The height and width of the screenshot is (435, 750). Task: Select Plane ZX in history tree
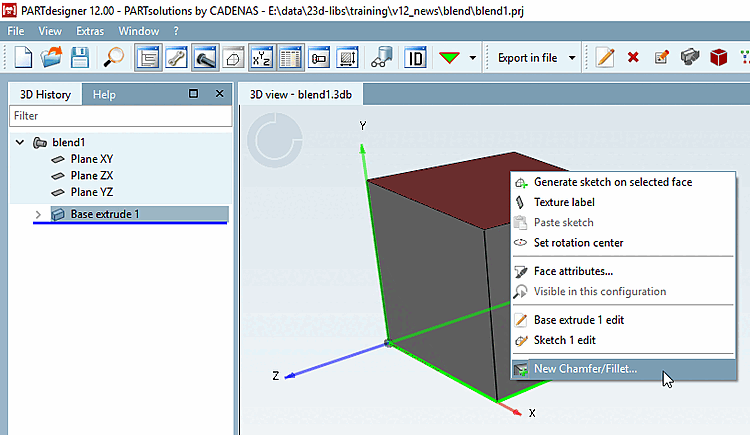[92, 176]
